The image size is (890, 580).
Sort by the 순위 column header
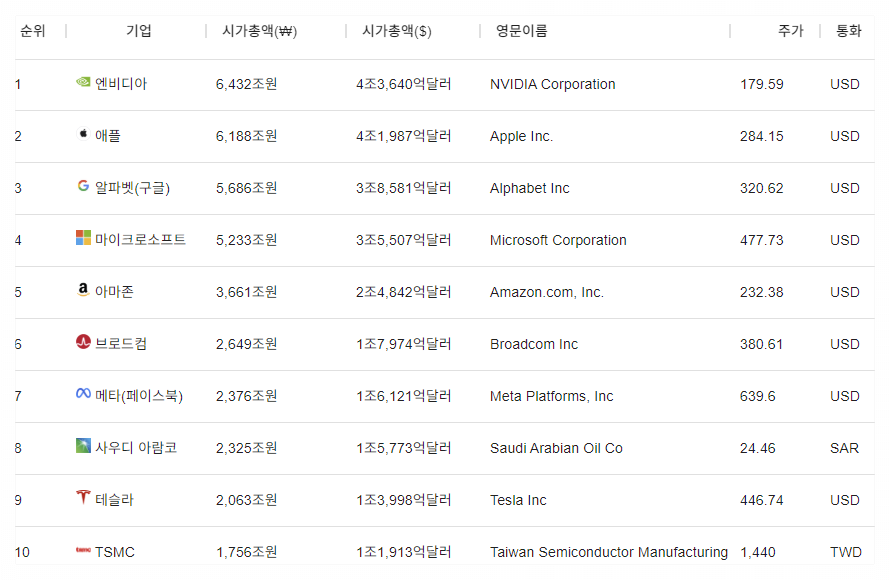pos(32,31)
